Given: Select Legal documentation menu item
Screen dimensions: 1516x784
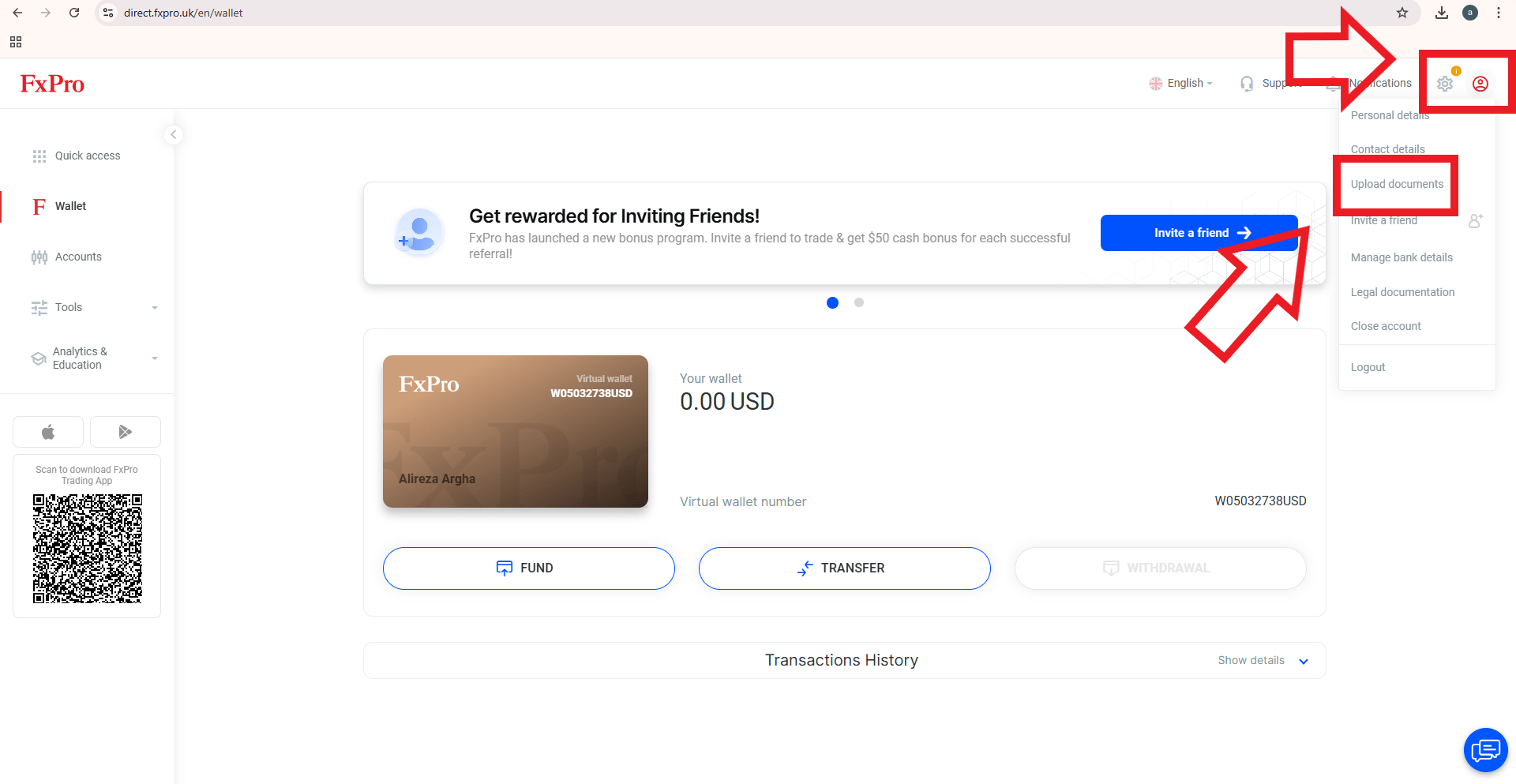Looking at the screenshot, I should click(x=1402, y=292).
